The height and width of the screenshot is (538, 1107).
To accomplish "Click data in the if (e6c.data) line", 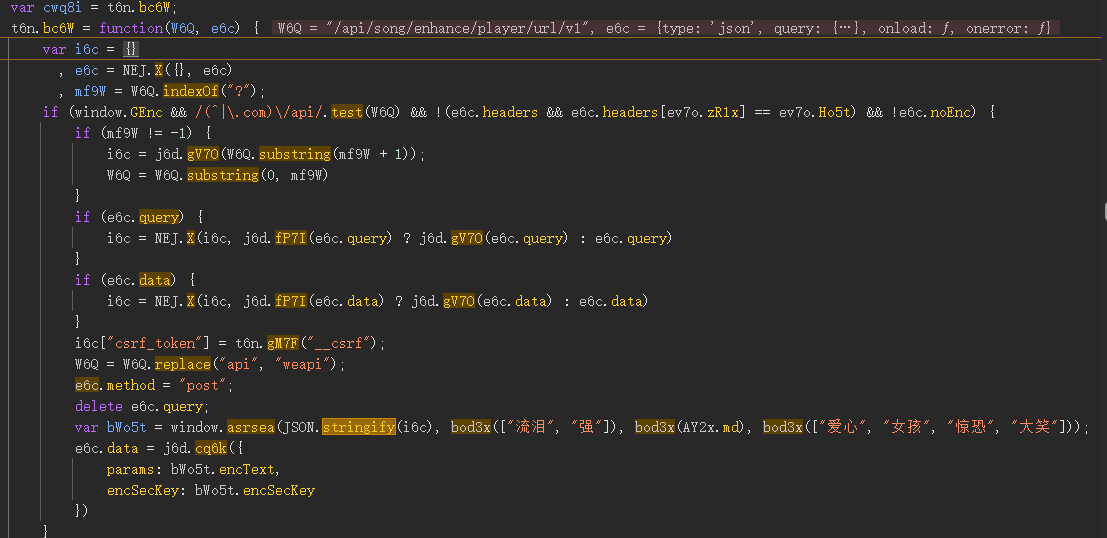I will click(x=155, y=280).
